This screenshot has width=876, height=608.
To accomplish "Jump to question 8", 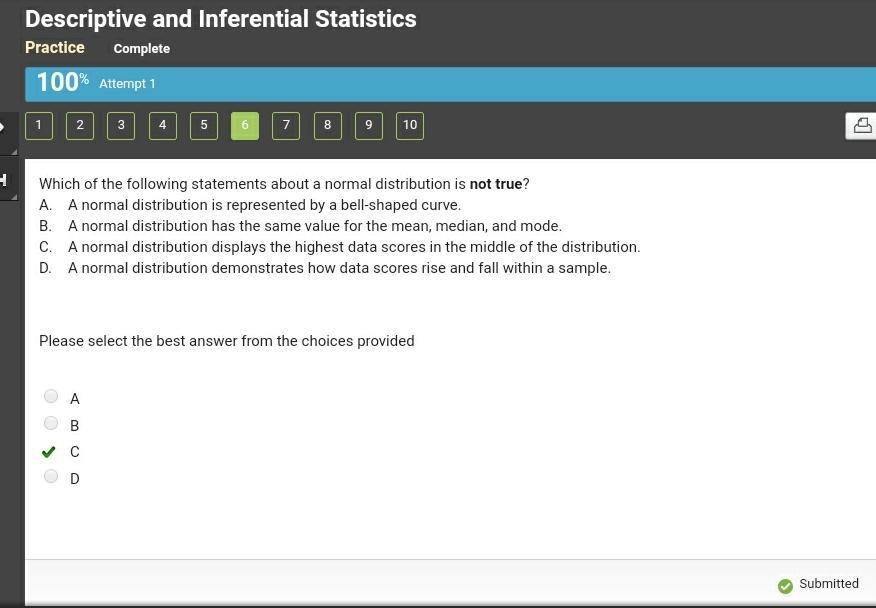I will click(x=327, y=126).
